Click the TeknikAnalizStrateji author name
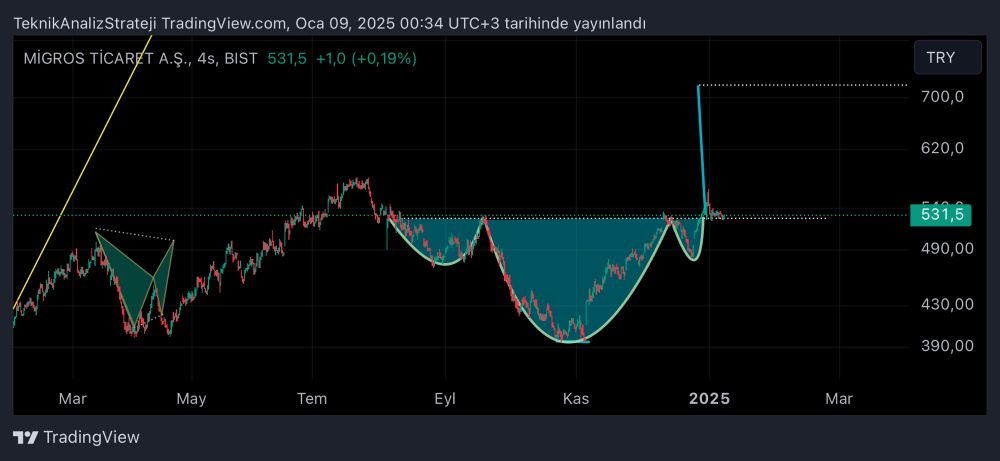Viewport: 1000px width, 461px height. [85, 24]
